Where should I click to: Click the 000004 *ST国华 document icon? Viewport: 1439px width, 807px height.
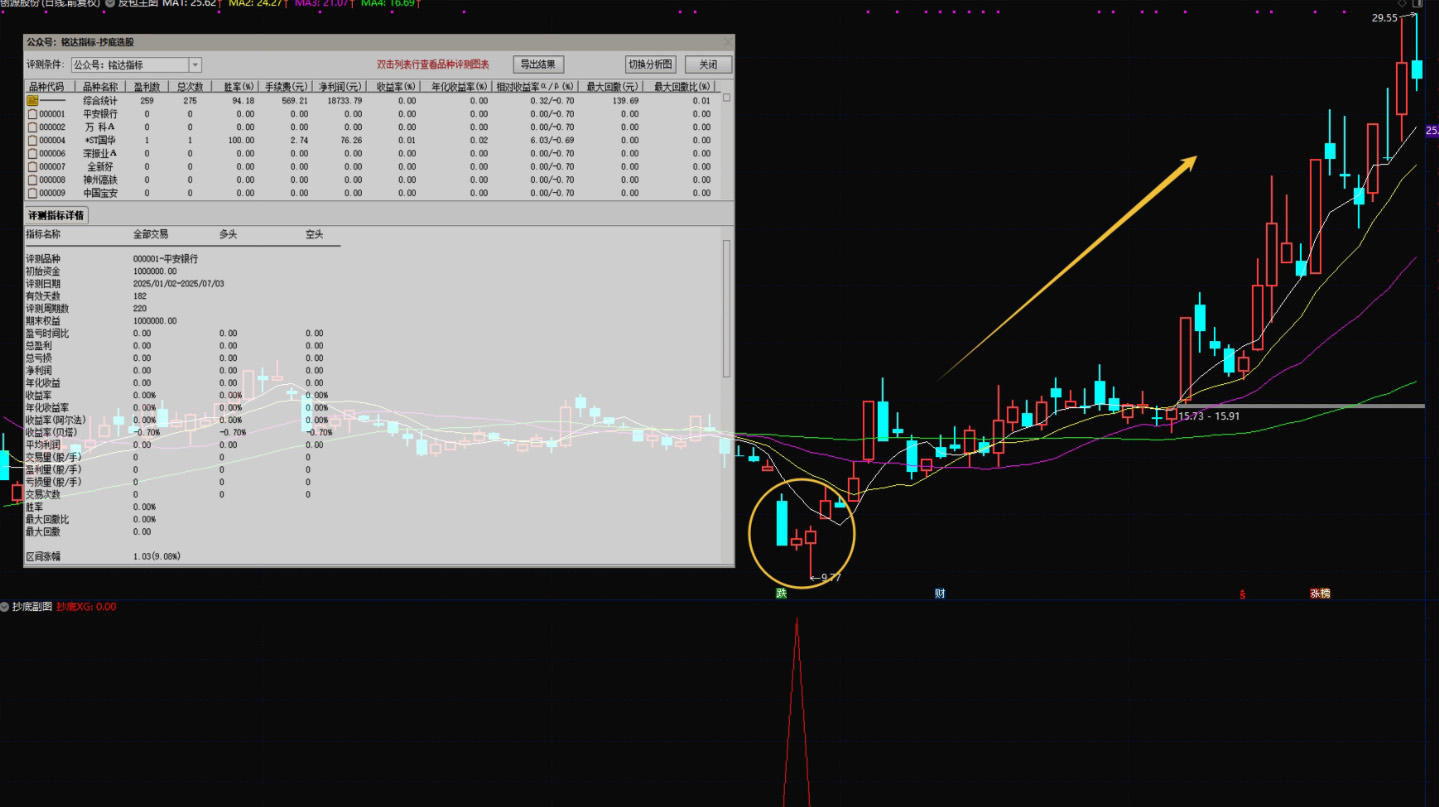(32, 140)
